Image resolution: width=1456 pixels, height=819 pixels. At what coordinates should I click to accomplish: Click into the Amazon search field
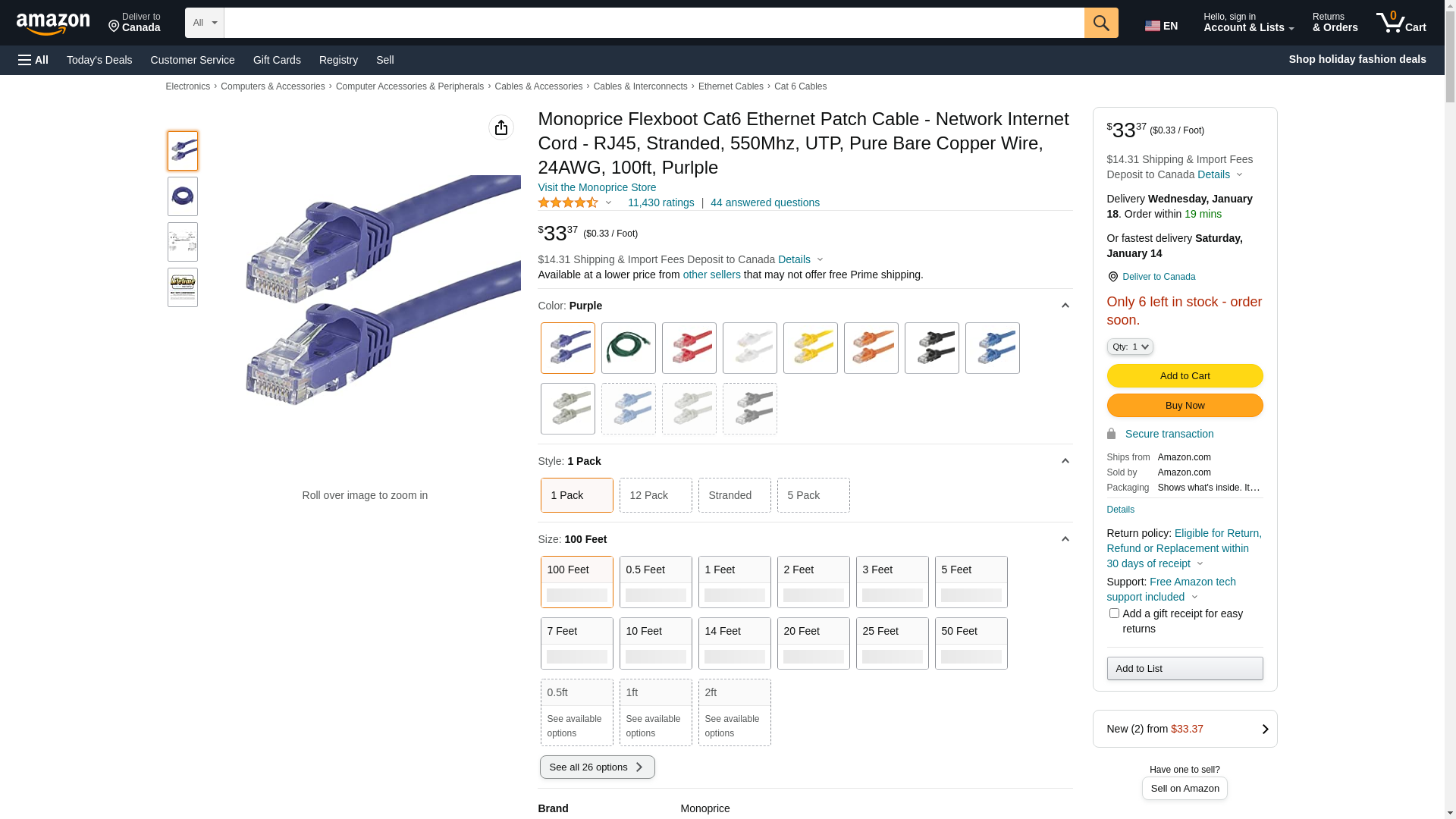[x=654, y=23]
